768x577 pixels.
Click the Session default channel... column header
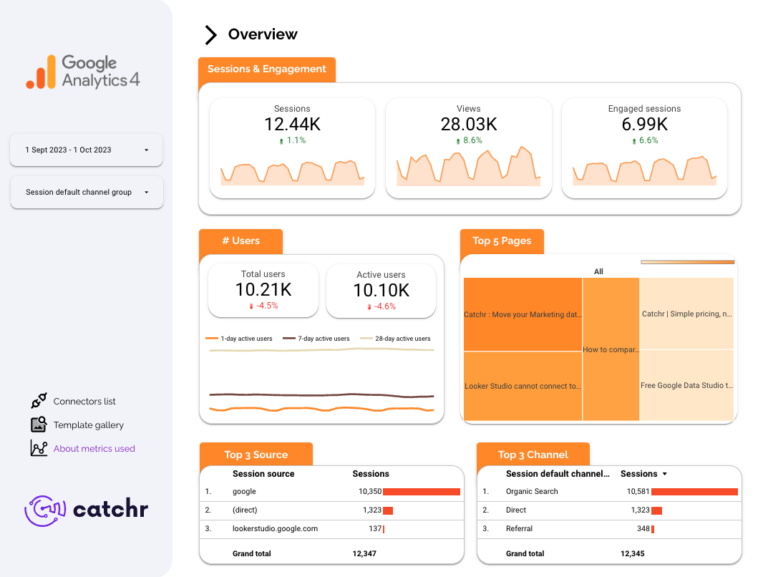coord(557,474)
